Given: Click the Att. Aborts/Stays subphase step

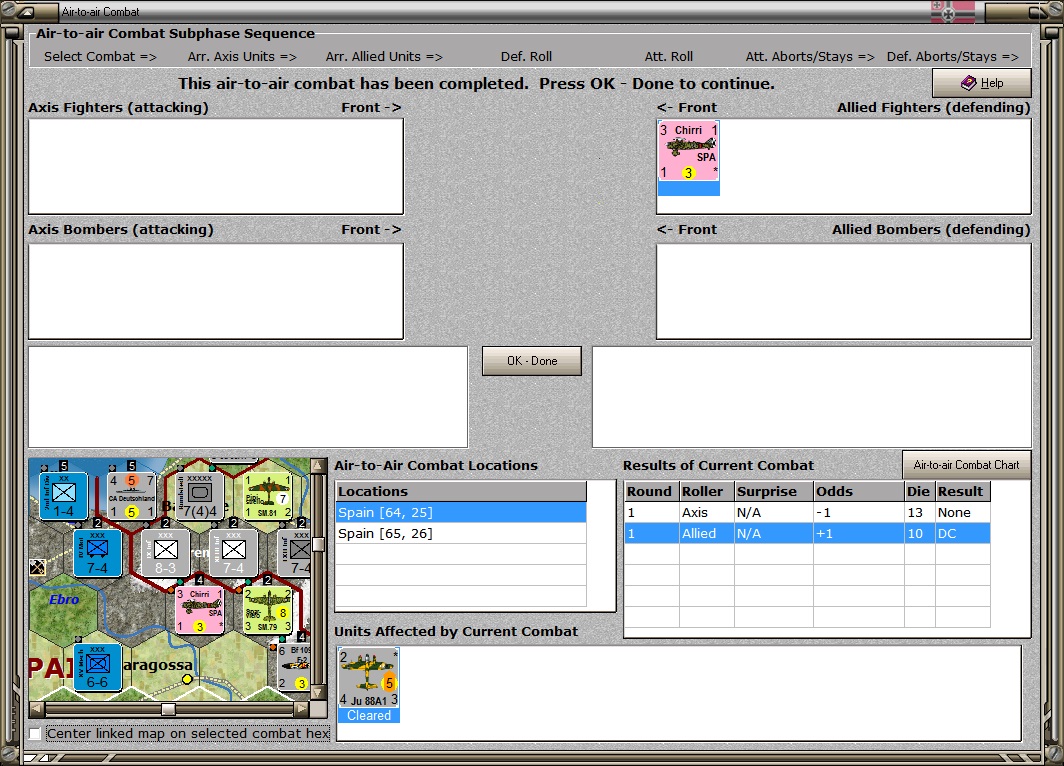Looking at the screenshot, I should [x=810, y=56].
